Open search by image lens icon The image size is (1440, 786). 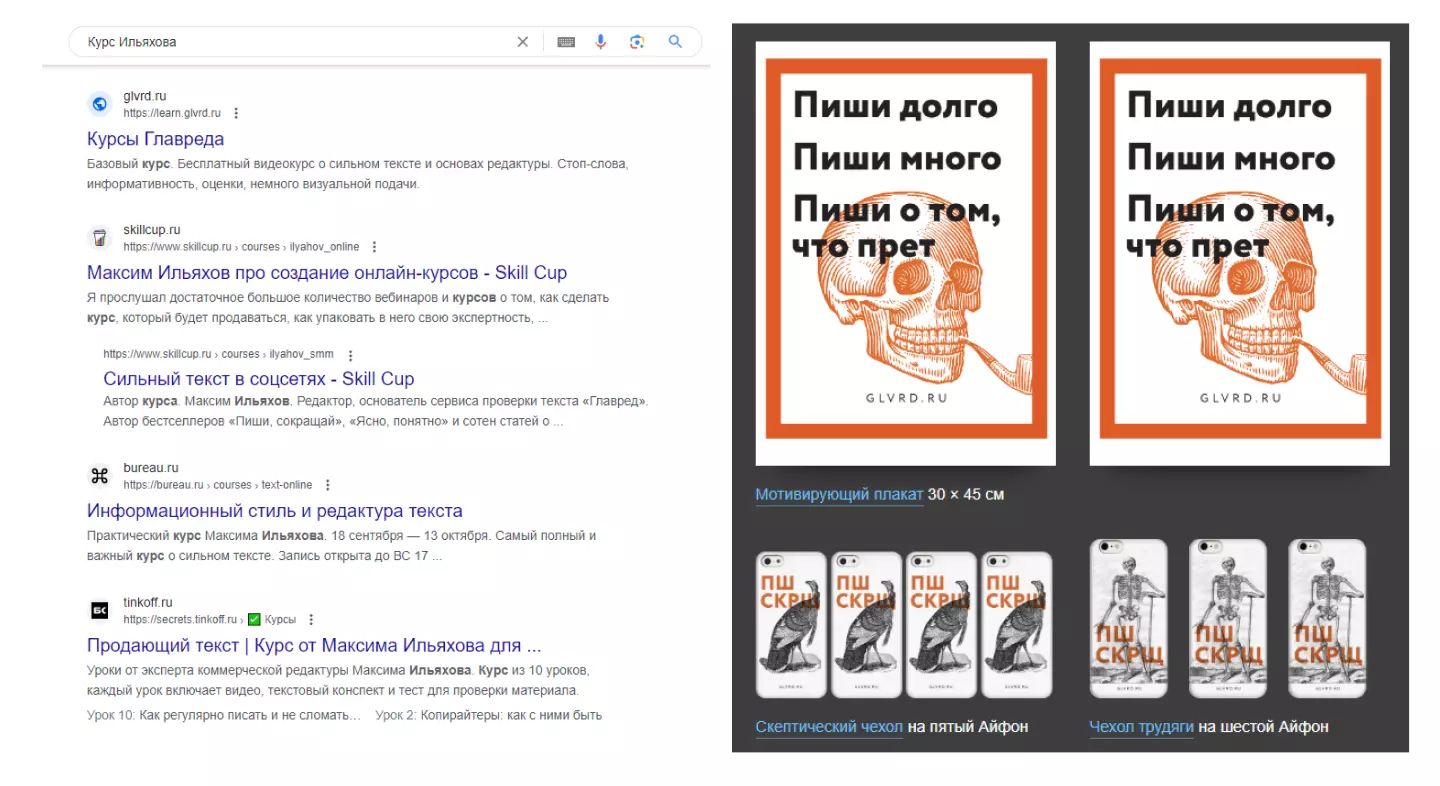tap(637, 42)
